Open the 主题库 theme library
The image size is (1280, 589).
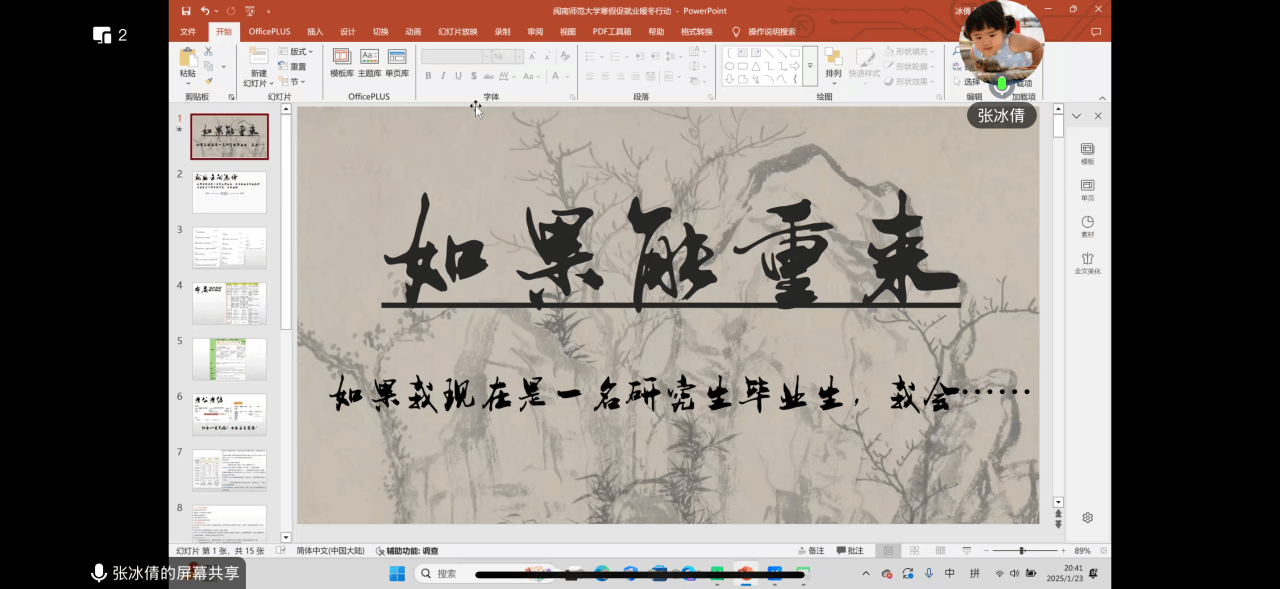369,59
